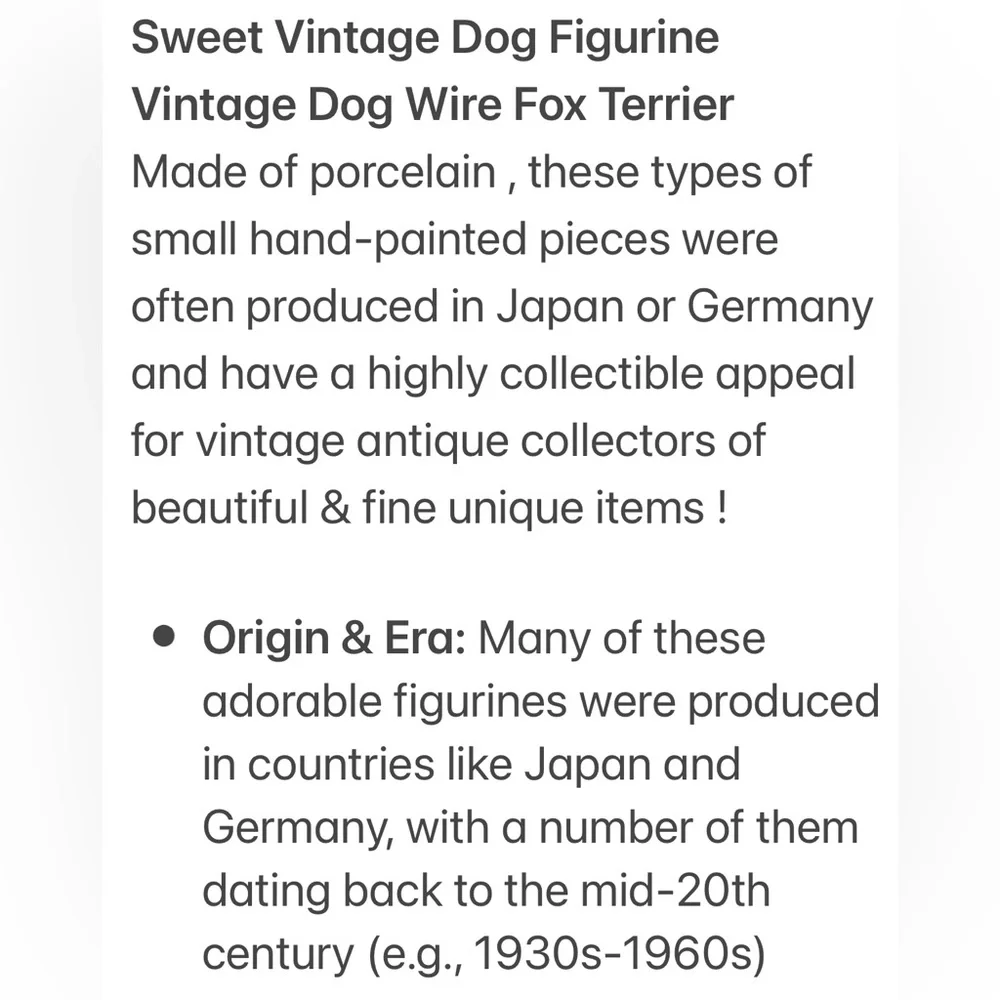This screenshot has height=1000, width=1000.
Task: Click the bullet point before Origin & Era
Action: (x=164, y=636)
